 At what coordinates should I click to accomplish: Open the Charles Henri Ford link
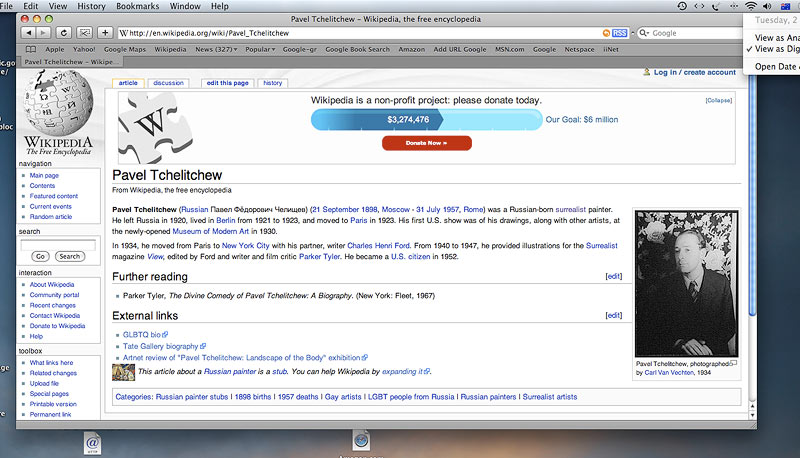[x=379, y=245]
